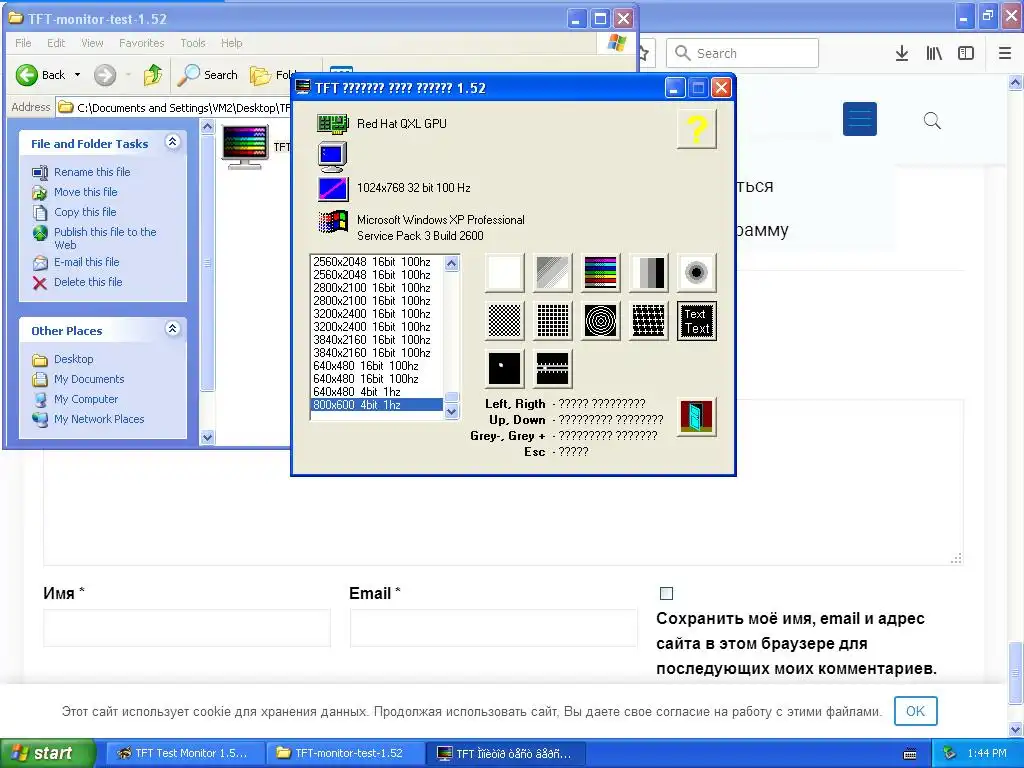Start the white squares grid test

click(x=552, y=321)
